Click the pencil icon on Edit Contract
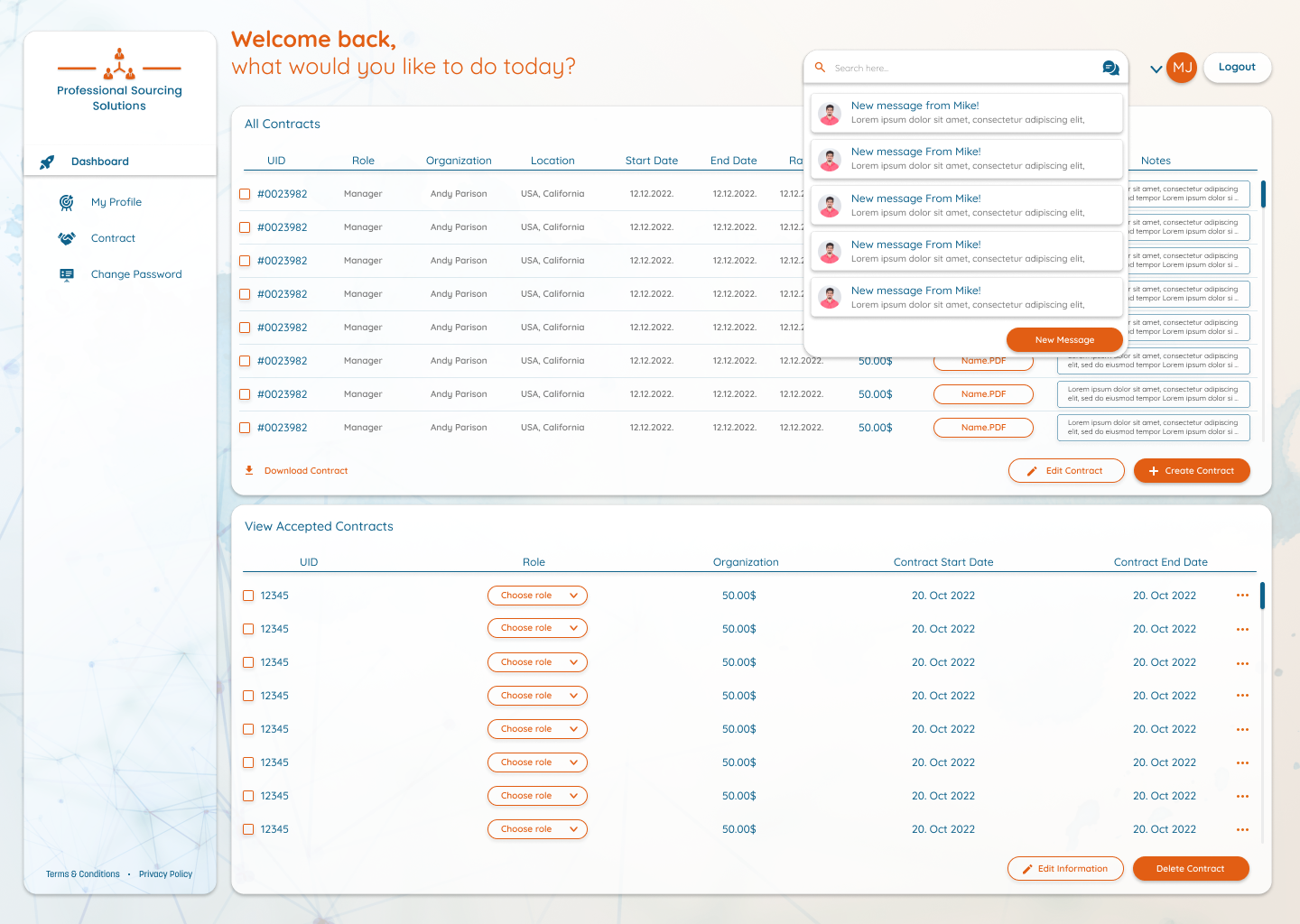This screenshot has width=1300, height=924. (1031, 470)
